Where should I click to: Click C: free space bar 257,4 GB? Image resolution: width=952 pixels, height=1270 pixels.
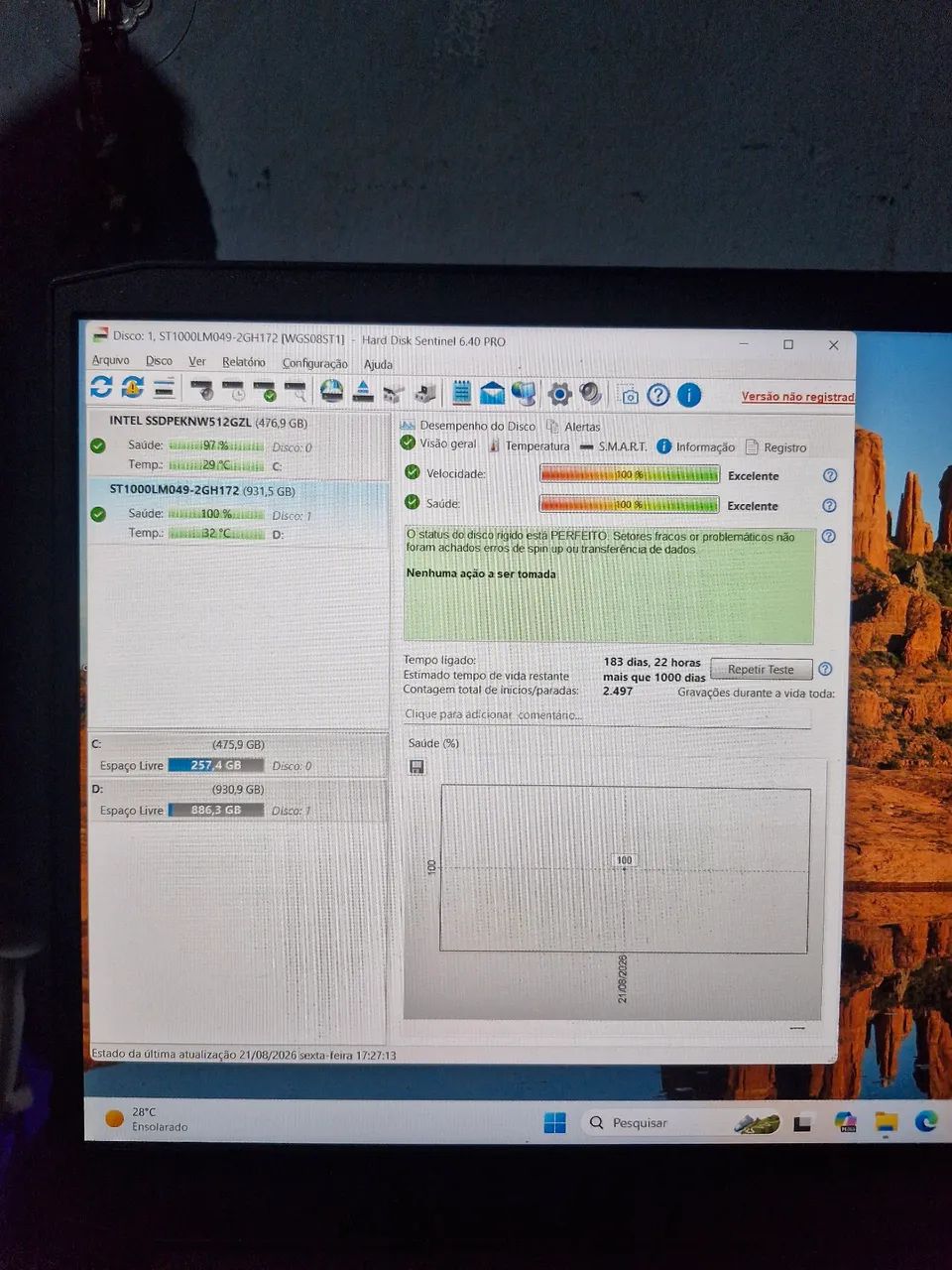pos(216,766)
